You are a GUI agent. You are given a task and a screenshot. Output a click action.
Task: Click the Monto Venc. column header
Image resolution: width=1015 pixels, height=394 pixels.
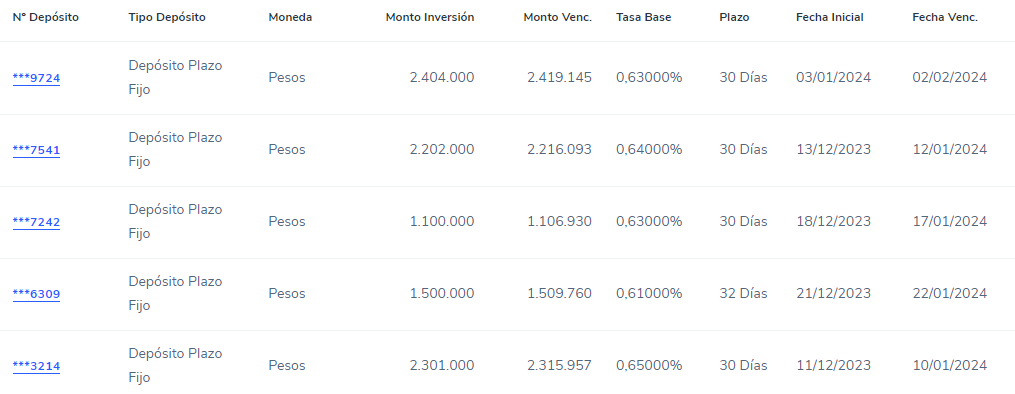point(557,17)
